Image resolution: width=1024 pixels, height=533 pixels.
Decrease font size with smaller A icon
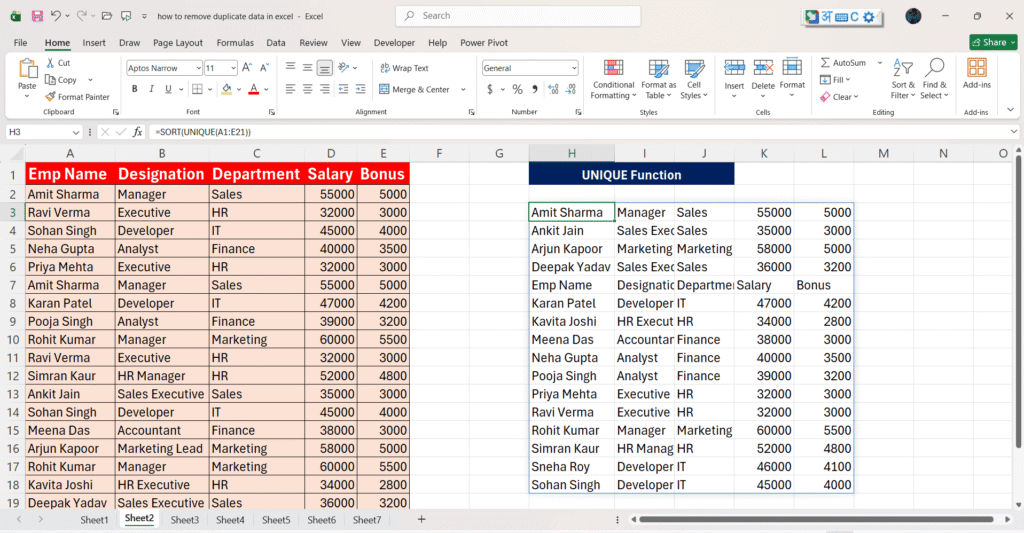[x=264, y=67]
